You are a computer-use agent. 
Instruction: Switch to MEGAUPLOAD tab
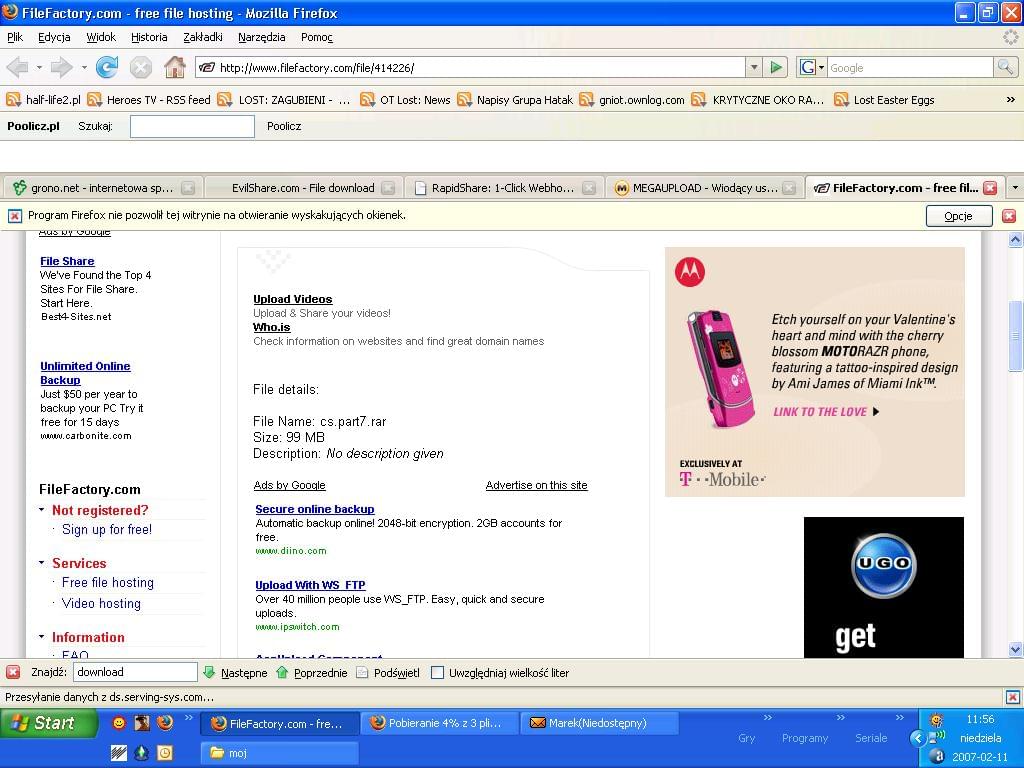(x=704, y=188)
